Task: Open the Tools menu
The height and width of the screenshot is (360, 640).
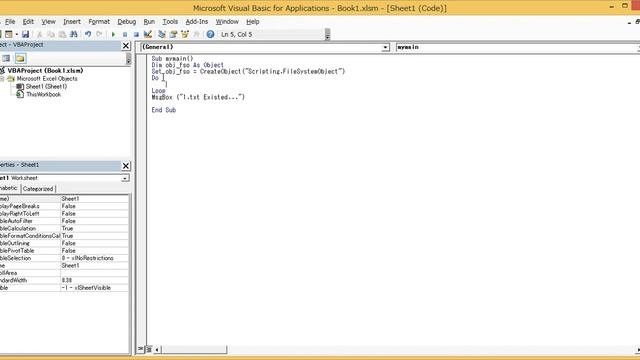Action: tap(170, 22)
